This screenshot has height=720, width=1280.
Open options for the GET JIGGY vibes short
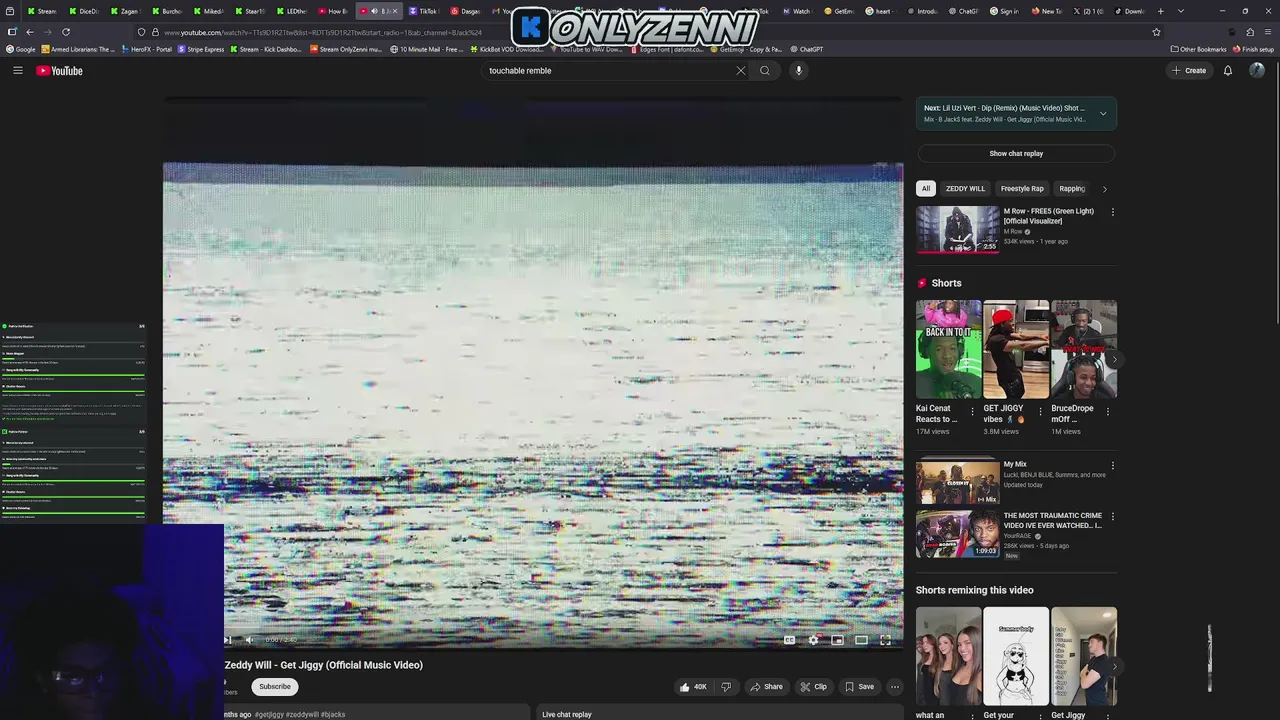(x=1040, y=411)
